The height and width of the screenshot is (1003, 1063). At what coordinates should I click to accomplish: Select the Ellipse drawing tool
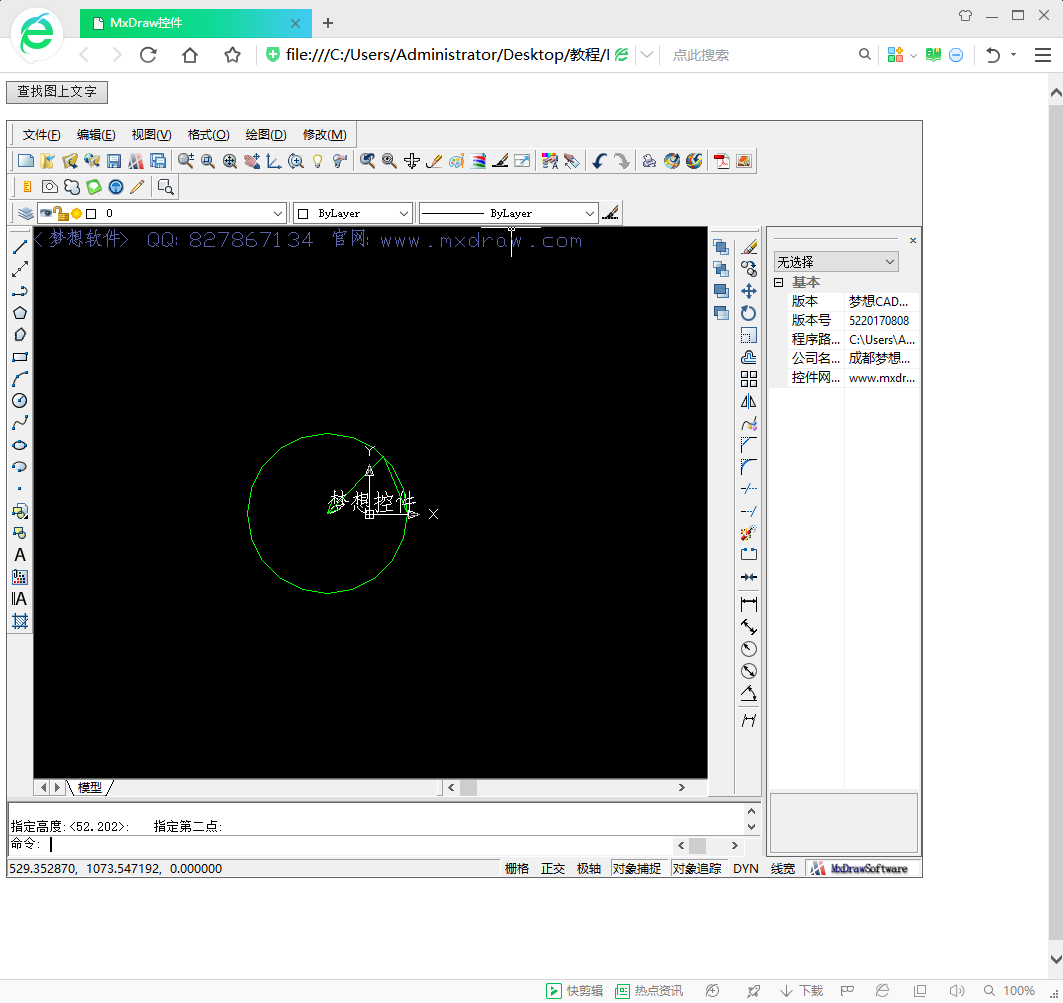tap(20, 445)
